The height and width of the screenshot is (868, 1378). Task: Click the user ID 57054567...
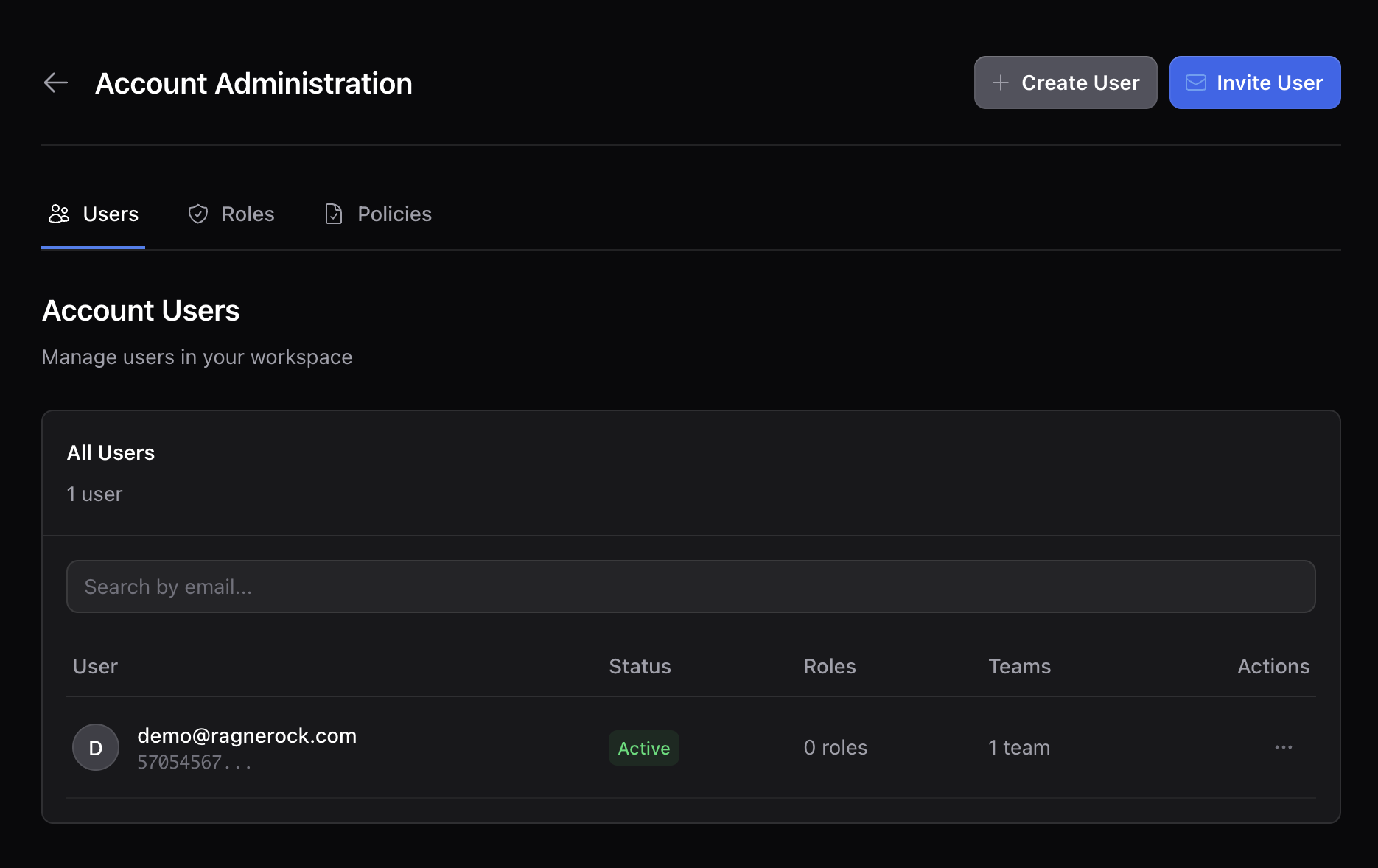tap(195, 763)
